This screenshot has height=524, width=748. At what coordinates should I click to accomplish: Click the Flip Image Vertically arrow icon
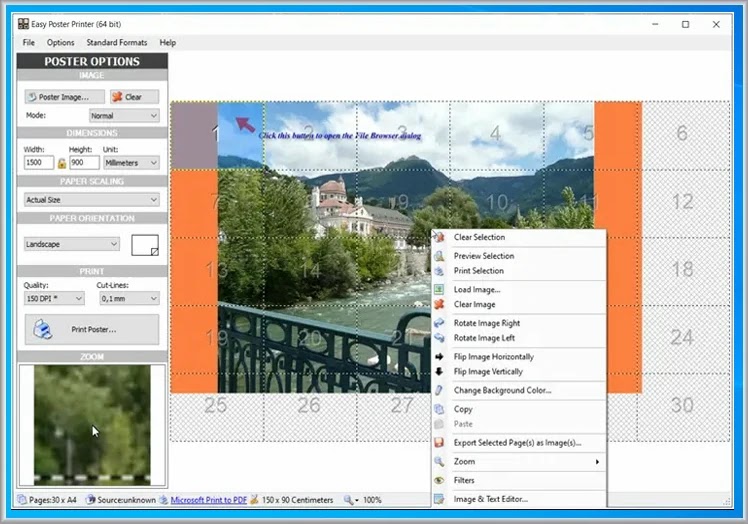(439, 371)
